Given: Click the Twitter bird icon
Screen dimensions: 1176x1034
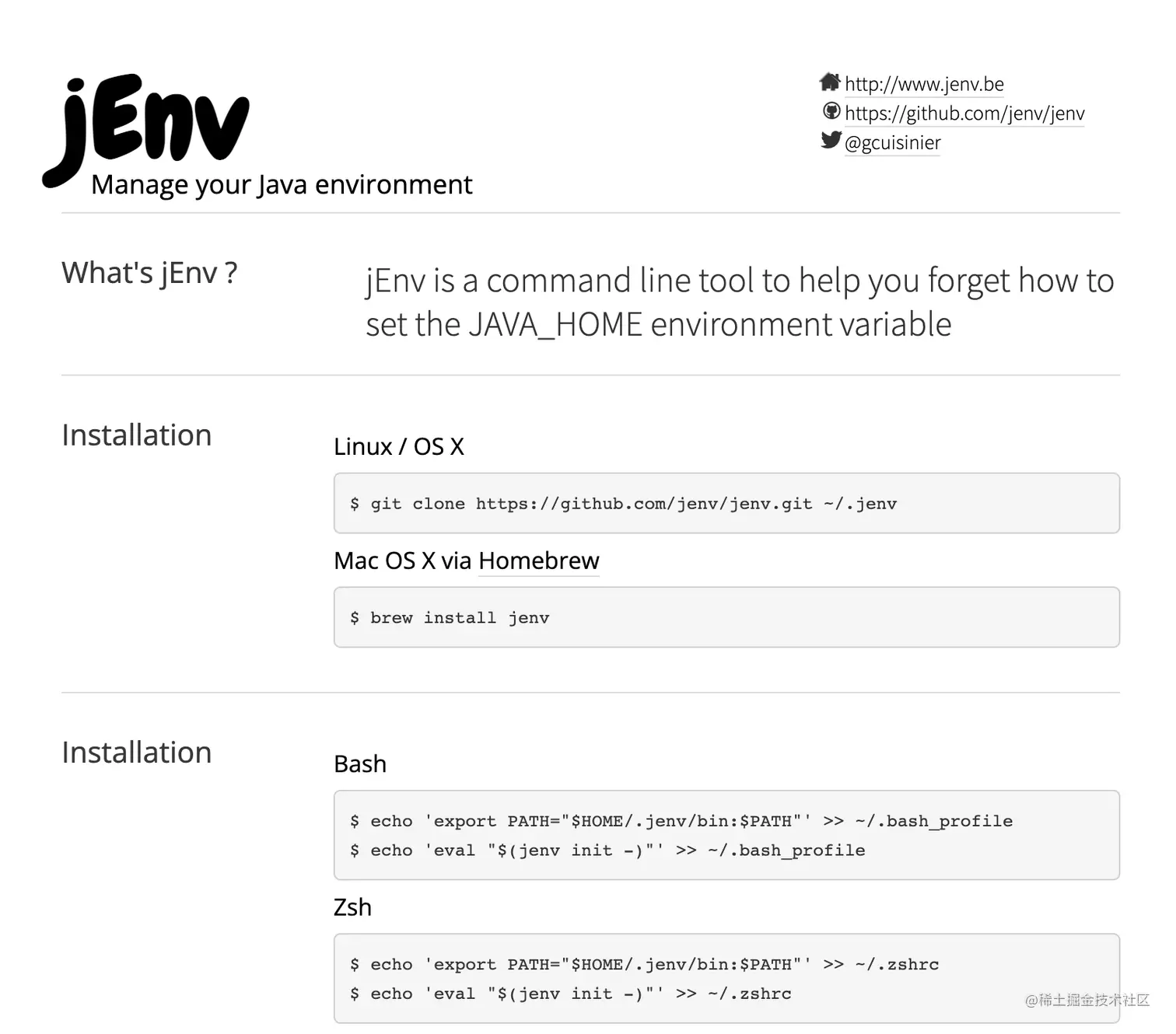Looking at the screenshot, I should 831,140.
